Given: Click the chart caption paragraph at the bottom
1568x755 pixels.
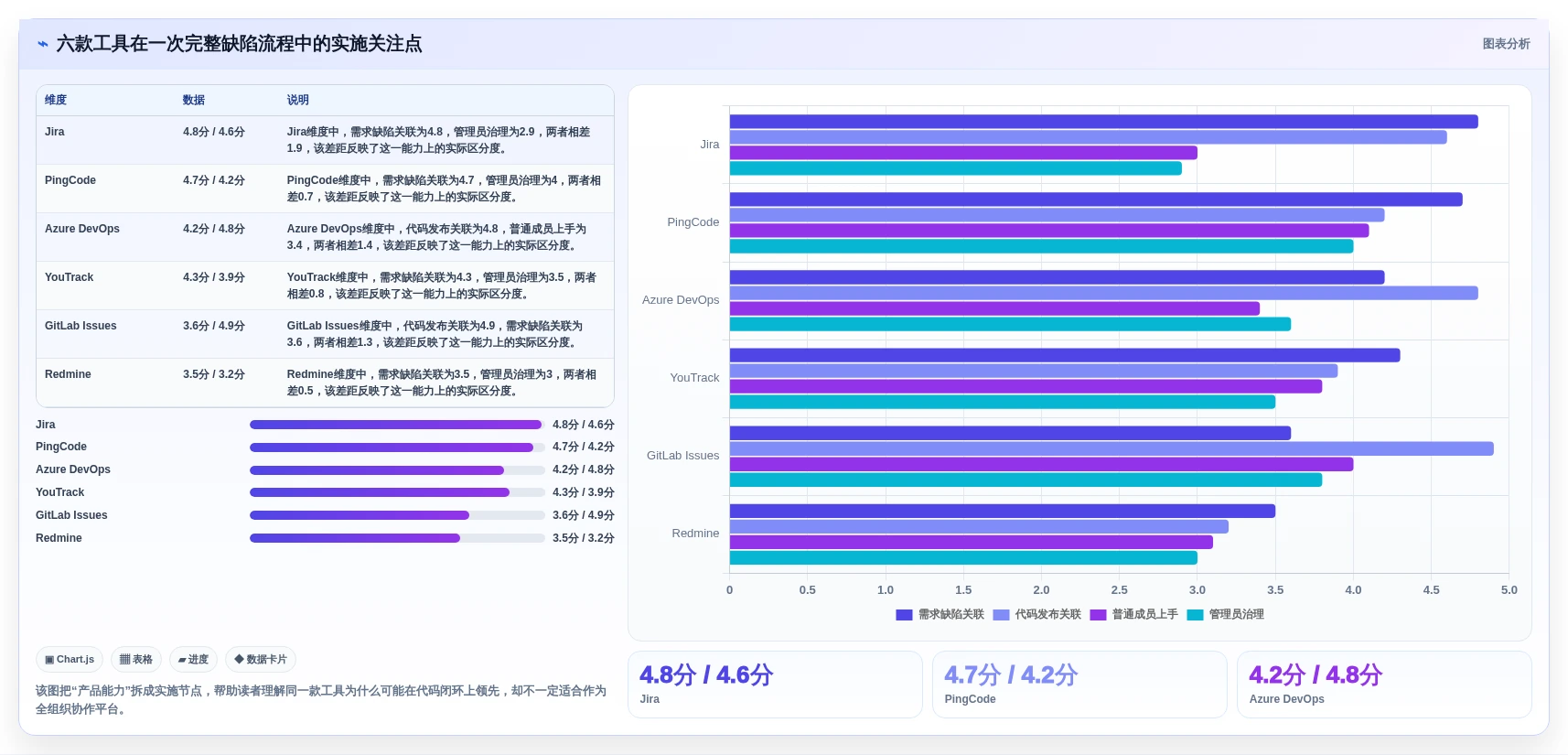Looking at the screenshot, I should tap(322, 700).
